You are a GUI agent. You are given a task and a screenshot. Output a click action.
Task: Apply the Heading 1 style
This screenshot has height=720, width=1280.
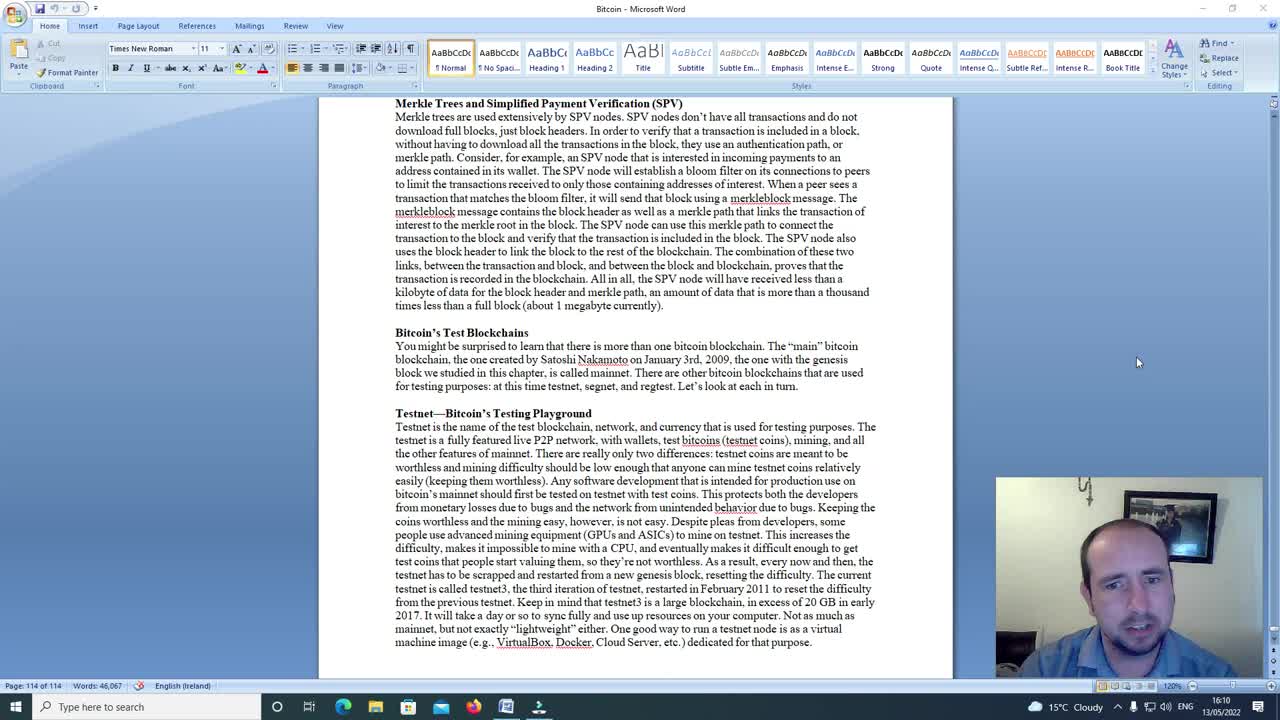547,58
